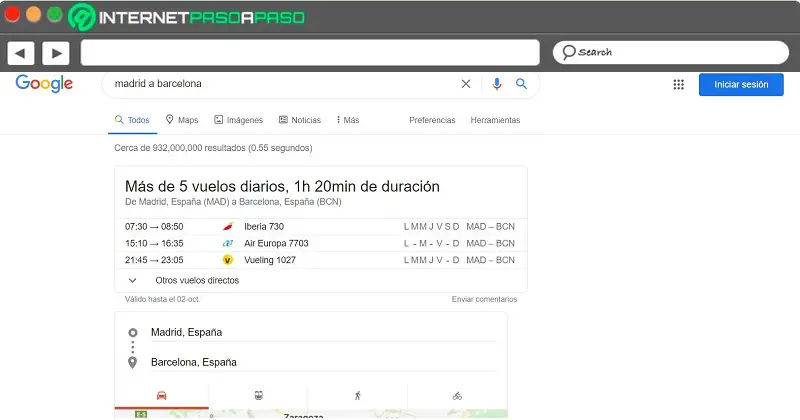Click the Google logo
Screen dimensions: 800x420
click(44, 84)
